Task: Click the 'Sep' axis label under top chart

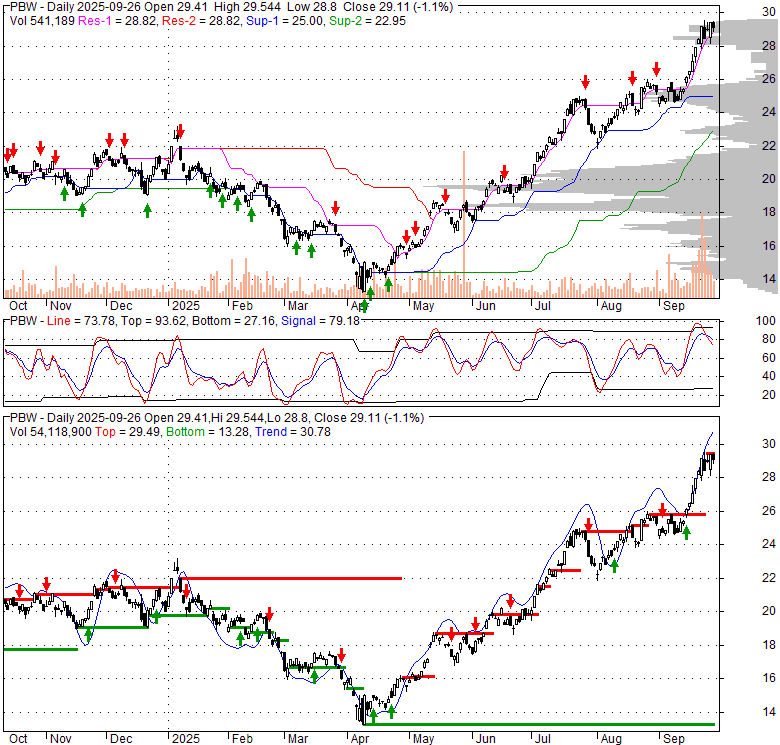Action: (674, 306)
